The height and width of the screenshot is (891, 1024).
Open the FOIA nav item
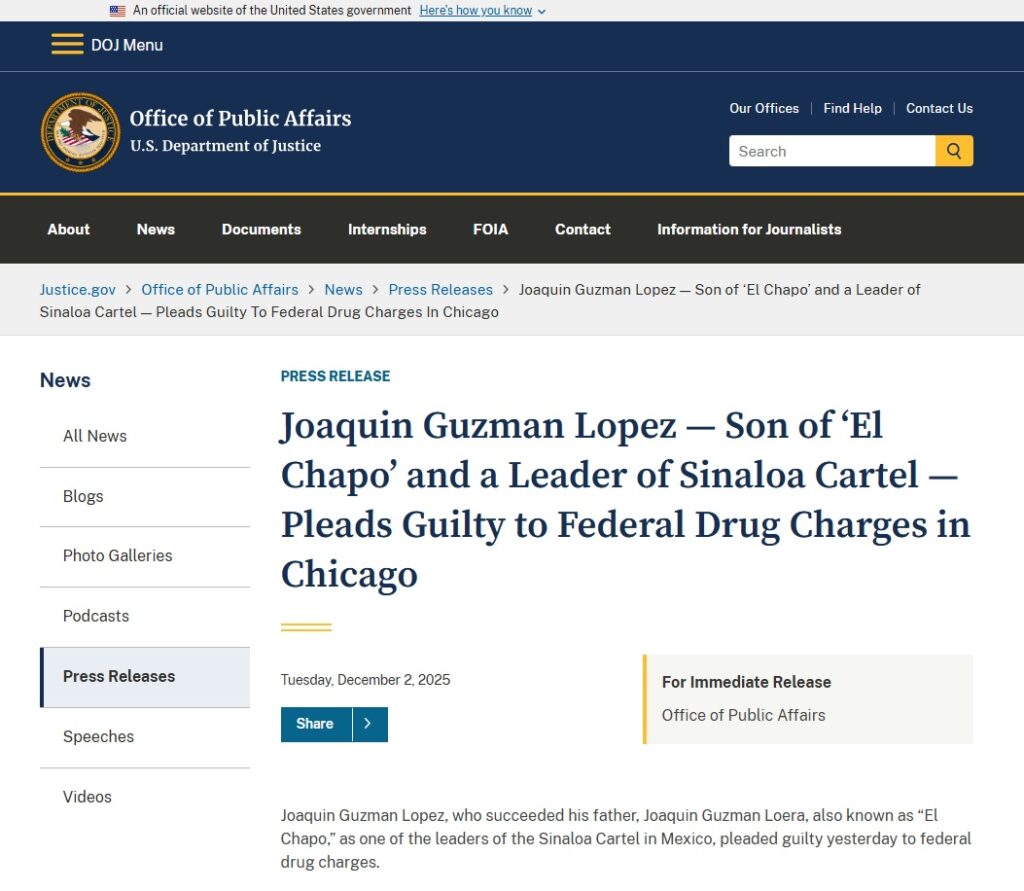point(490,229)
